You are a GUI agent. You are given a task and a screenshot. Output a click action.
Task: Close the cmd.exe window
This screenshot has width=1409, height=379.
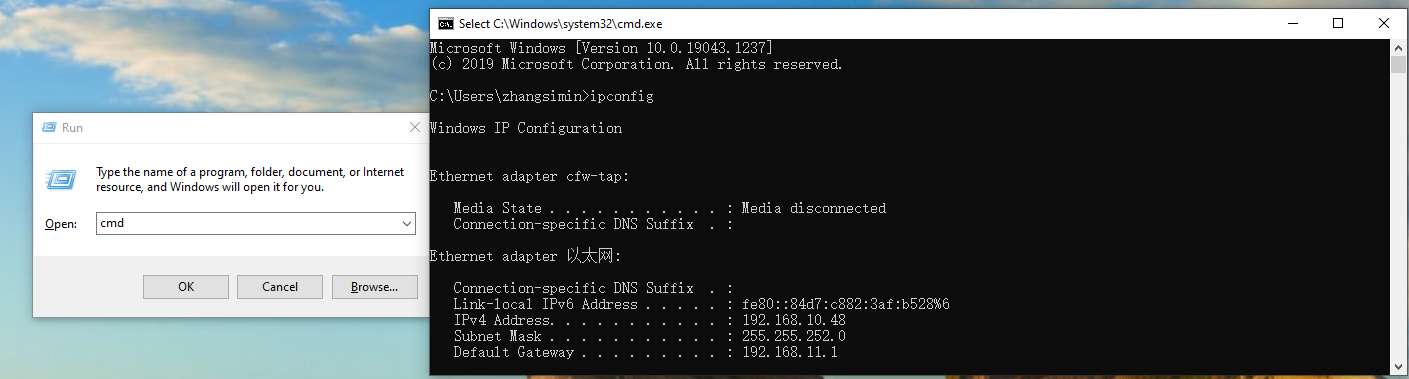pyautogui.click(x=1384, y=23)
